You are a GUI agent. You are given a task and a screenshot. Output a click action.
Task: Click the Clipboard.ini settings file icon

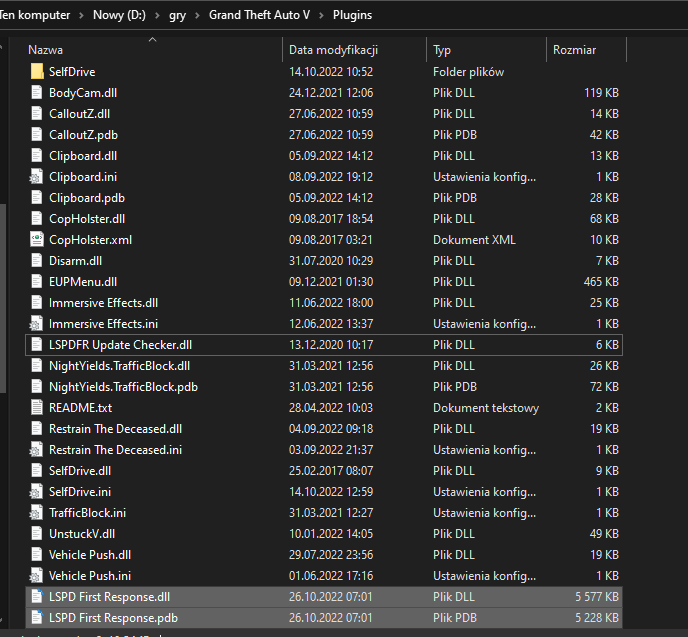point(37,177)
